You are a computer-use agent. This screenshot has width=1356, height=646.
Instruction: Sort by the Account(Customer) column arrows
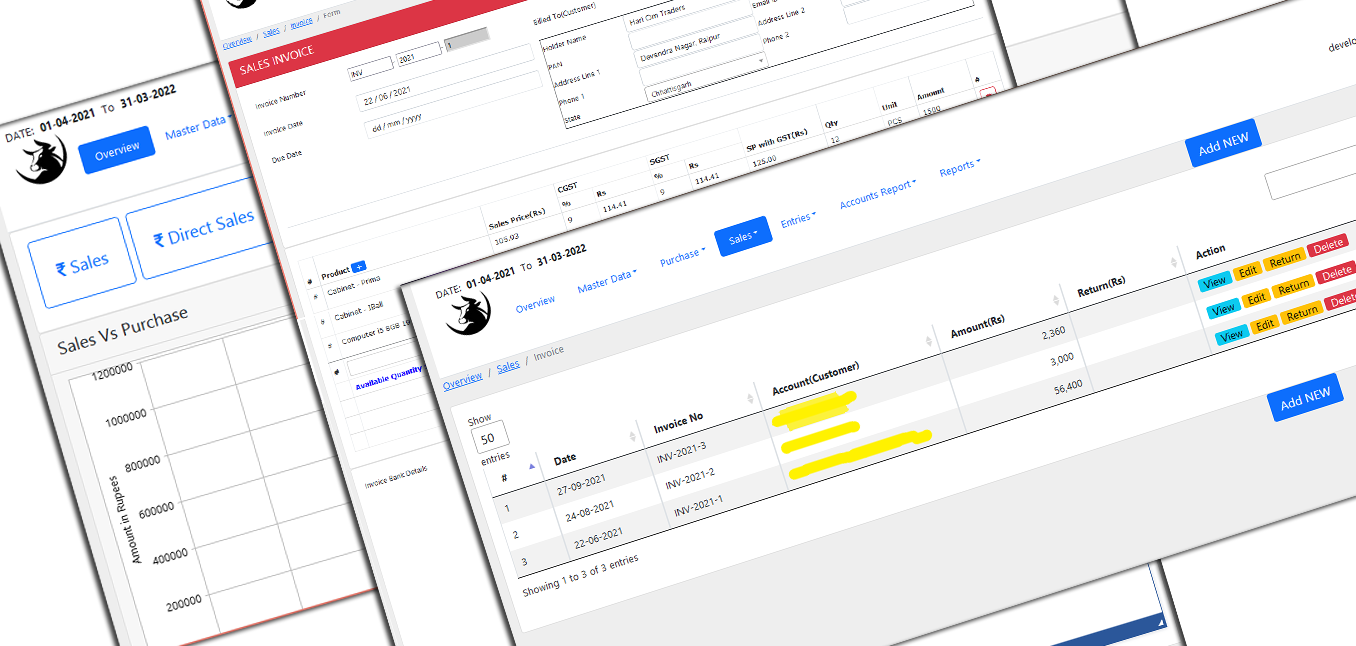(x=929, y=342)
